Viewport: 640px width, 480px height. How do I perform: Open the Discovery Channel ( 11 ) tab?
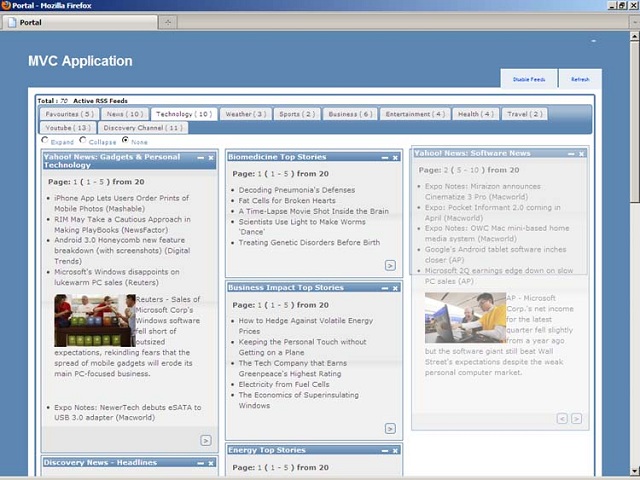pyautogui.click(x=143, y=128)
